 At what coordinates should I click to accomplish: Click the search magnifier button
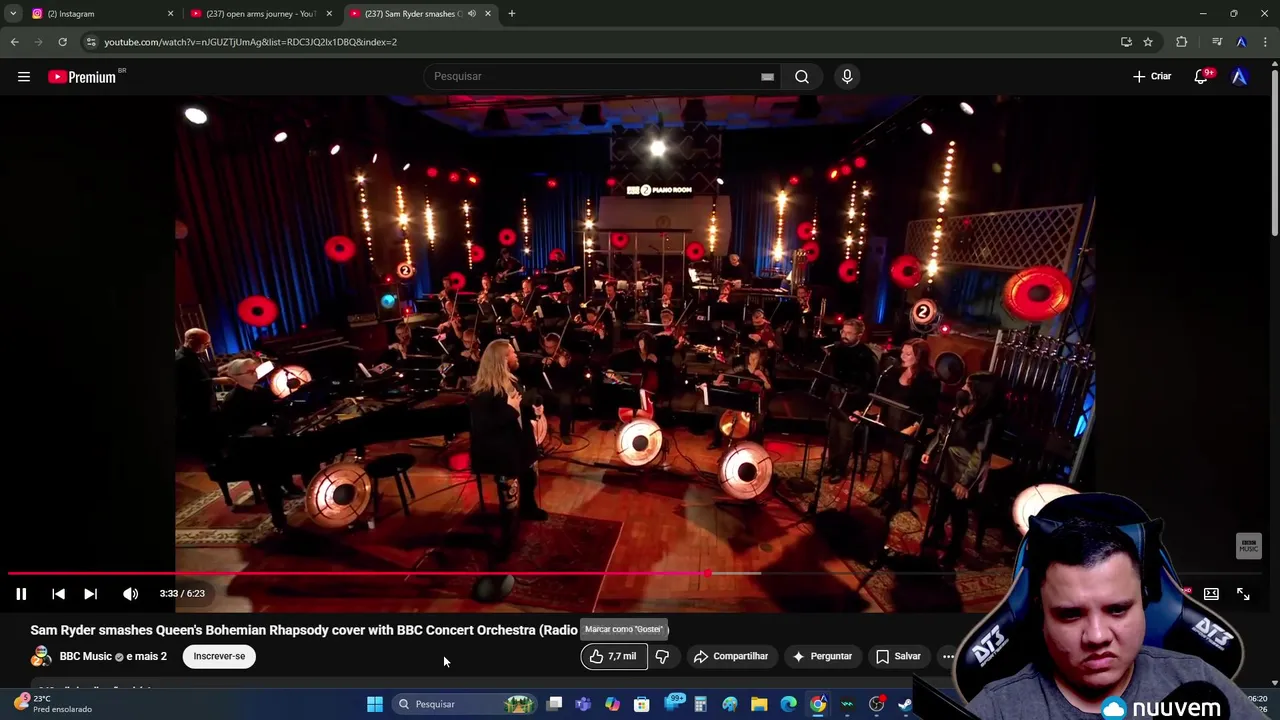(802, 76)
